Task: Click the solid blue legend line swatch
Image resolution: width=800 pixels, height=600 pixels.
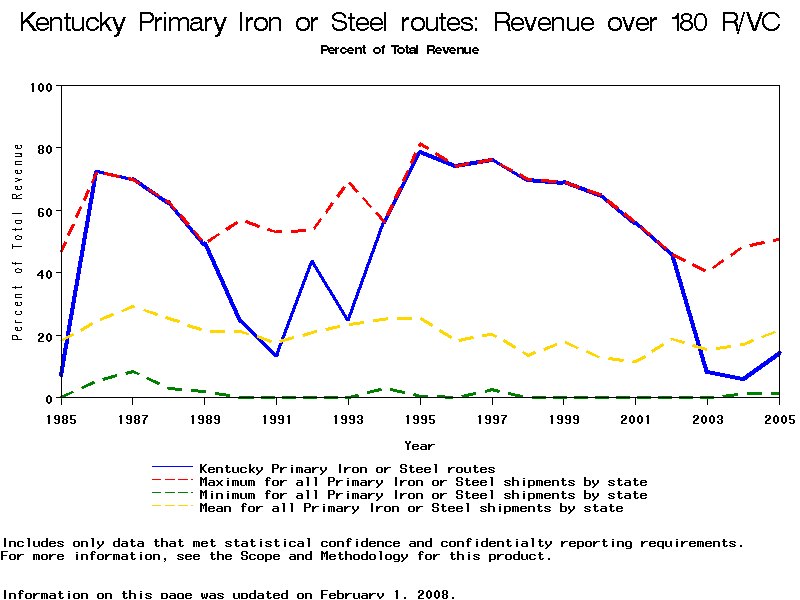Action: point(173,468)
